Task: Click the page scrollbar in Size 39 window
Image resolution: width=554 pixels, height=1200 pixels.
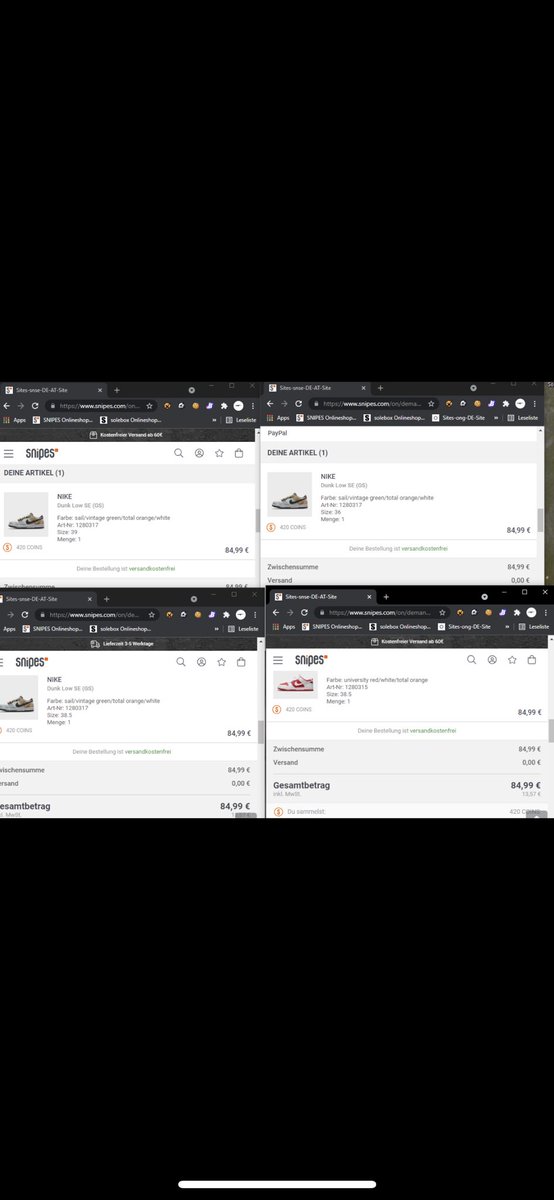Action: pos(257,521)
